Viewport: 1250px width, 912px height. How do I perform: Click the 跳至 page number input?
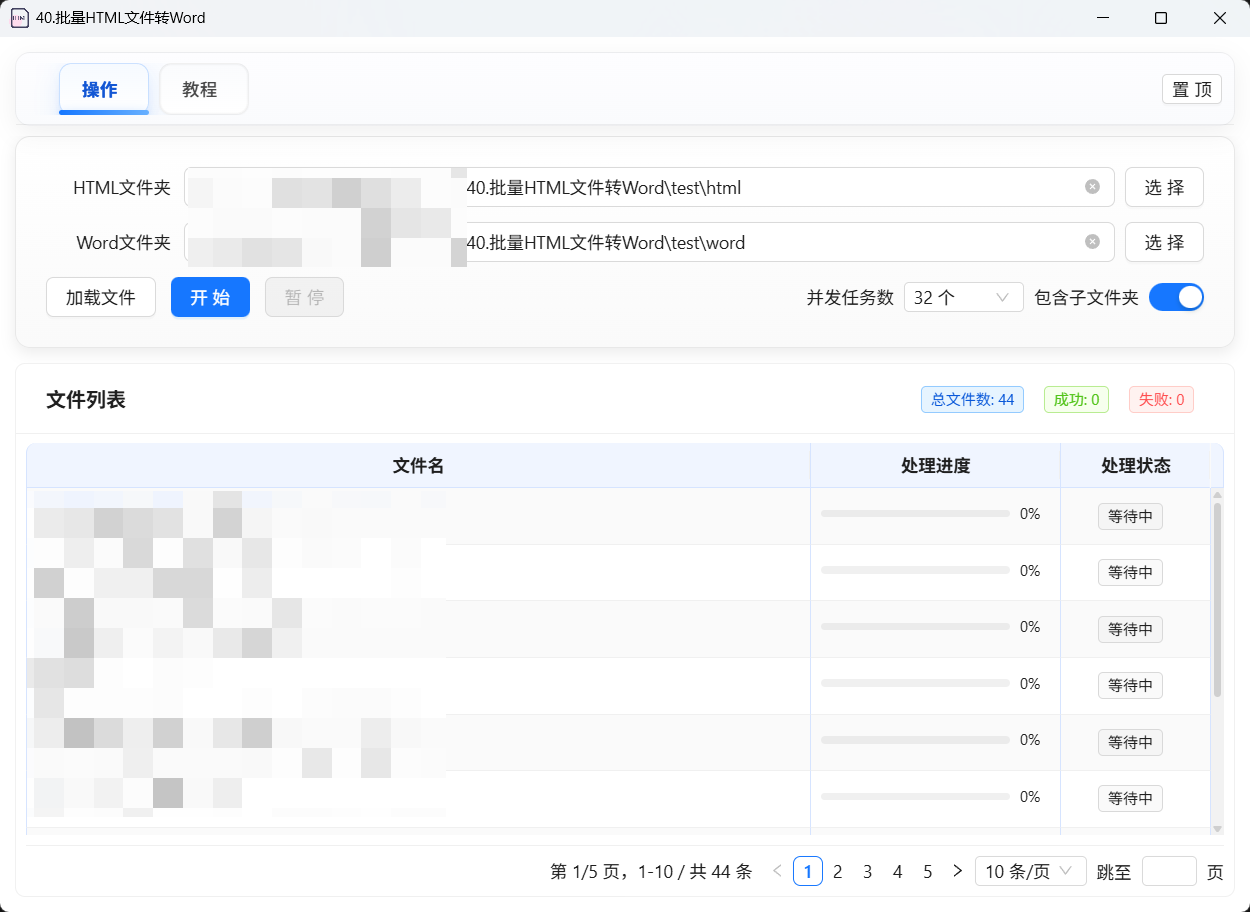coord(1168,871)
